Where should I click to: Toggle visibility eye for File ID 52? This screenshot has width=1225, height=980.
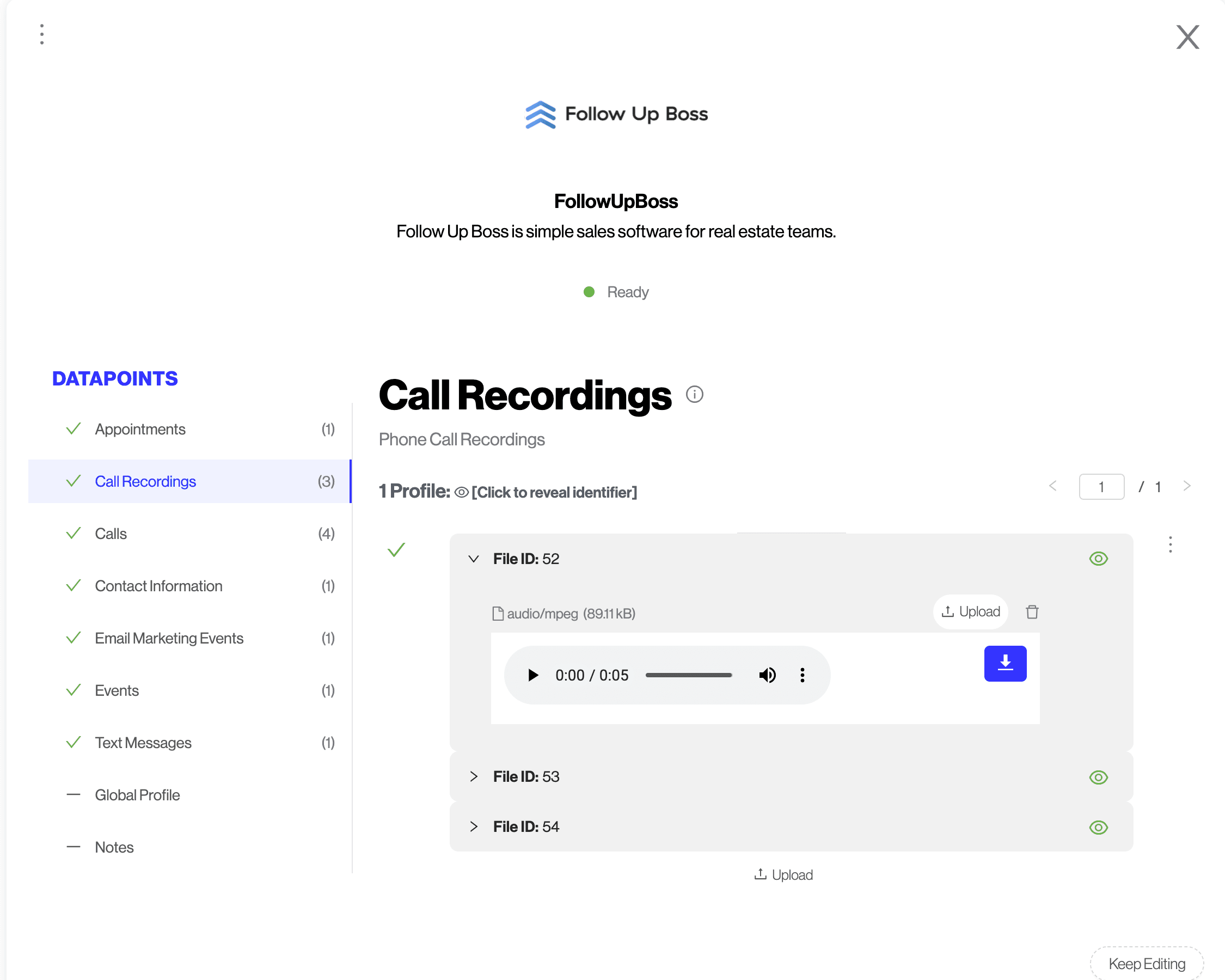(1098, 559)
